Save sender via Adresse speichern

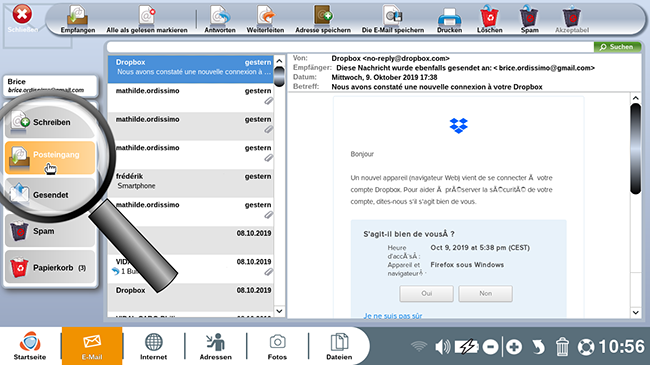click(x=323, y=19)
